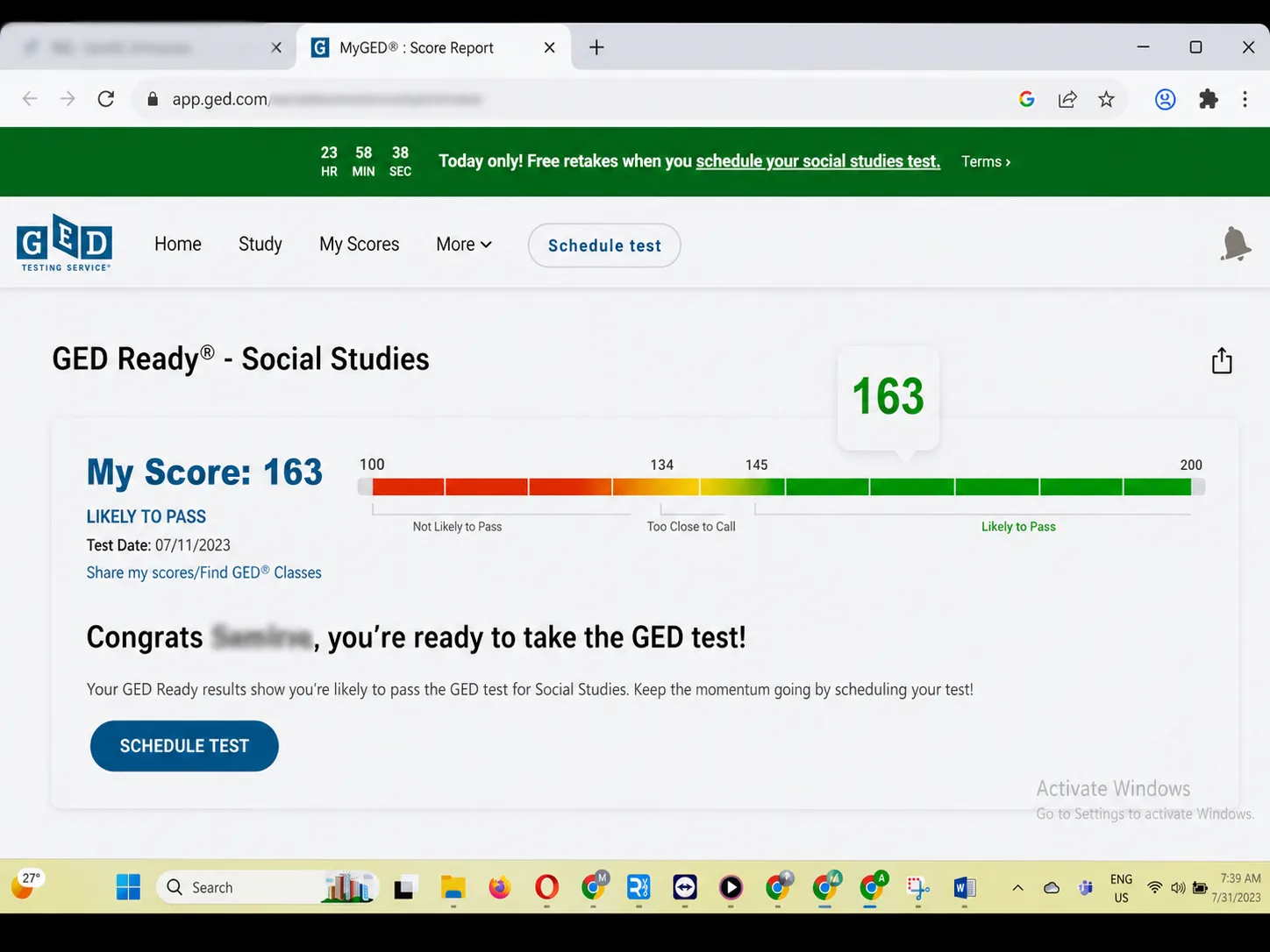Click the Google icon in address bar

click(1027, 99)
